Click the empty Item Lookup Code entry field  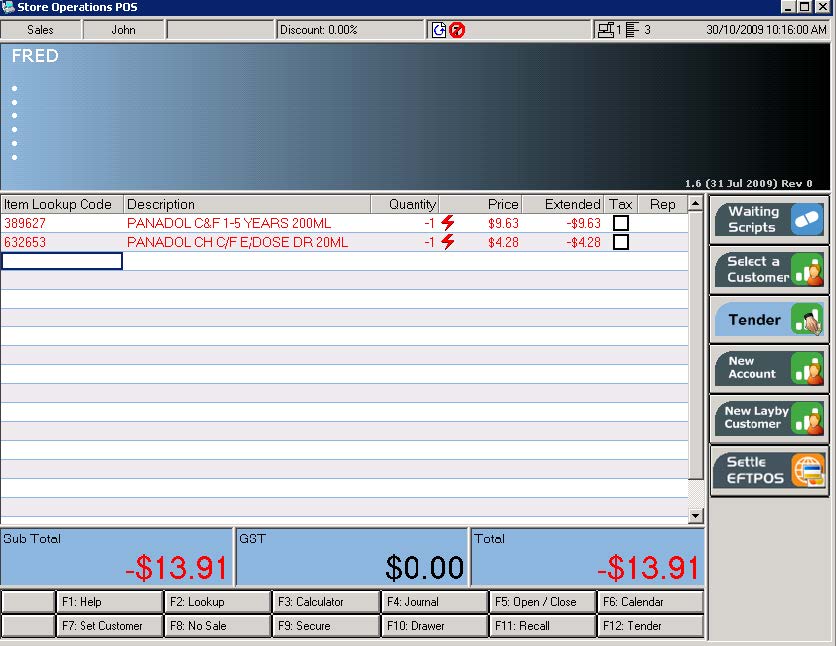point(61,261)
